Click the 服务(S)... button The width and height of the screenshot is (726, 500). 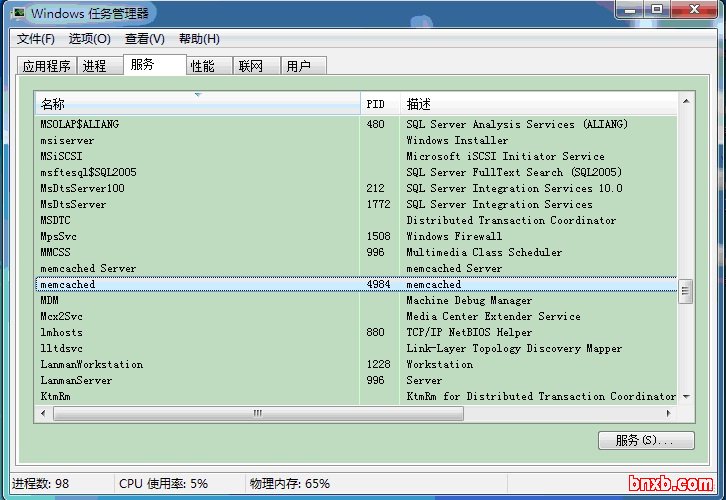coord(645,440)
